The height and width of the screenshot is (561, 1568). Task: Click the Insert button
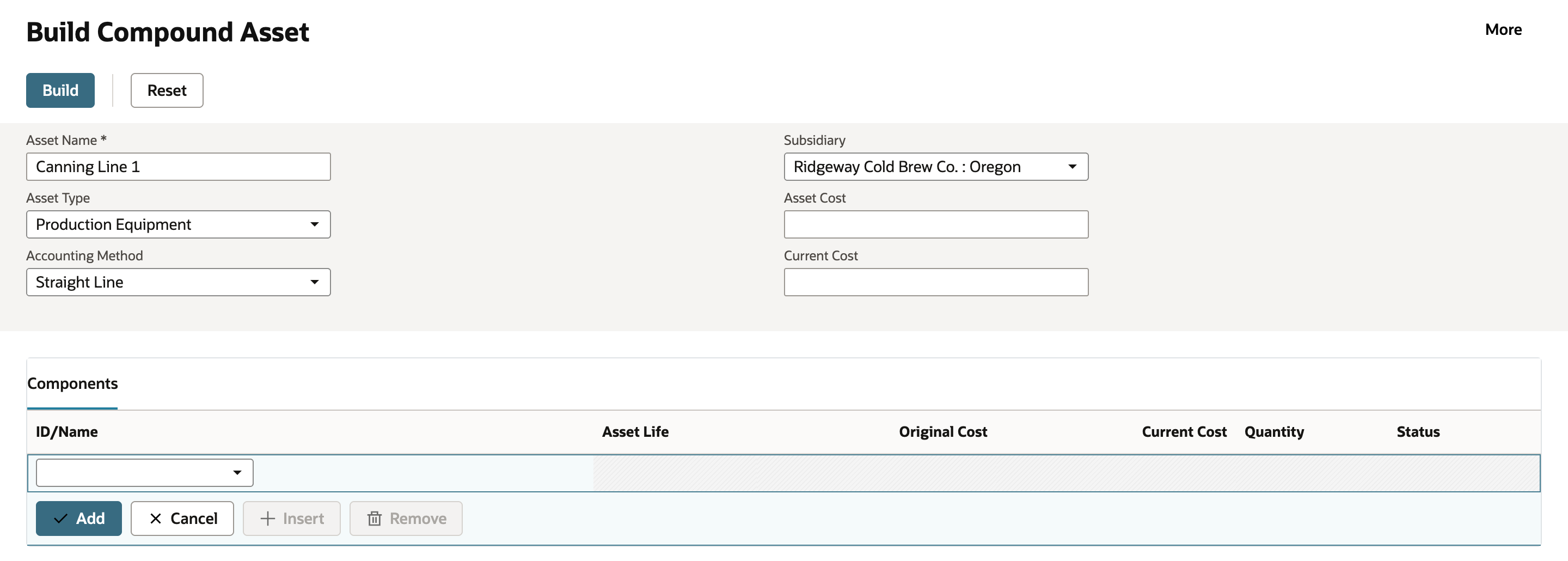292,519
